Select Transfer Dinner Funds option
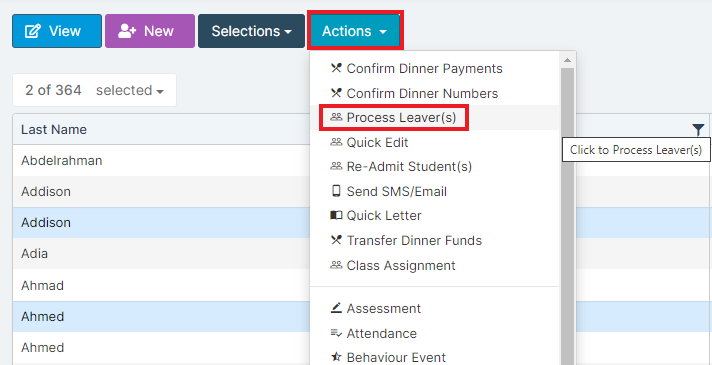Image resolution: width=712 pixels, height=365 pixels. click(414, 240)
